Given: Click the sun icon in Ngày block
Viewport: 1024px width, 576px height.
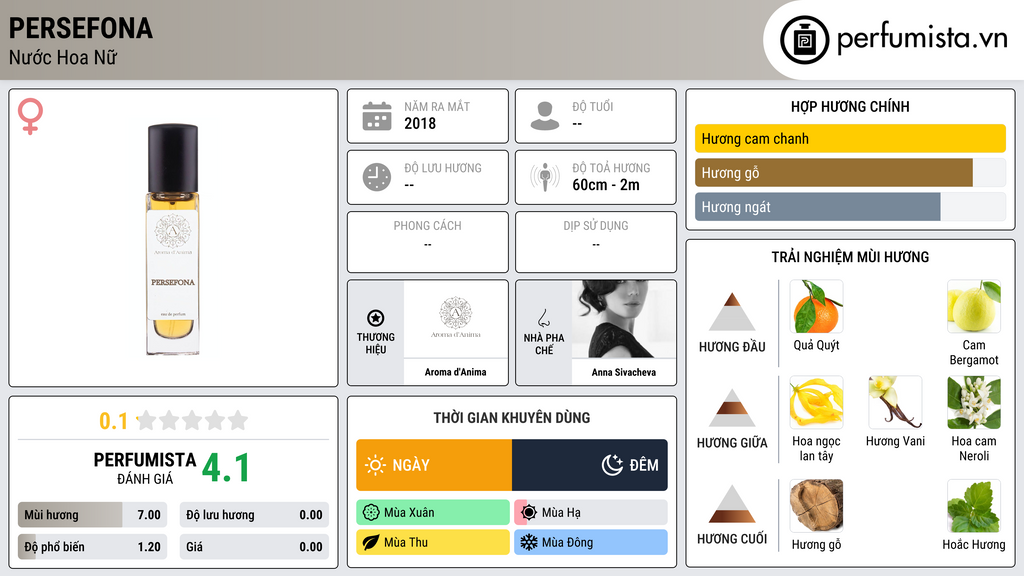Looking at the screenshot, I should point(375,465).
